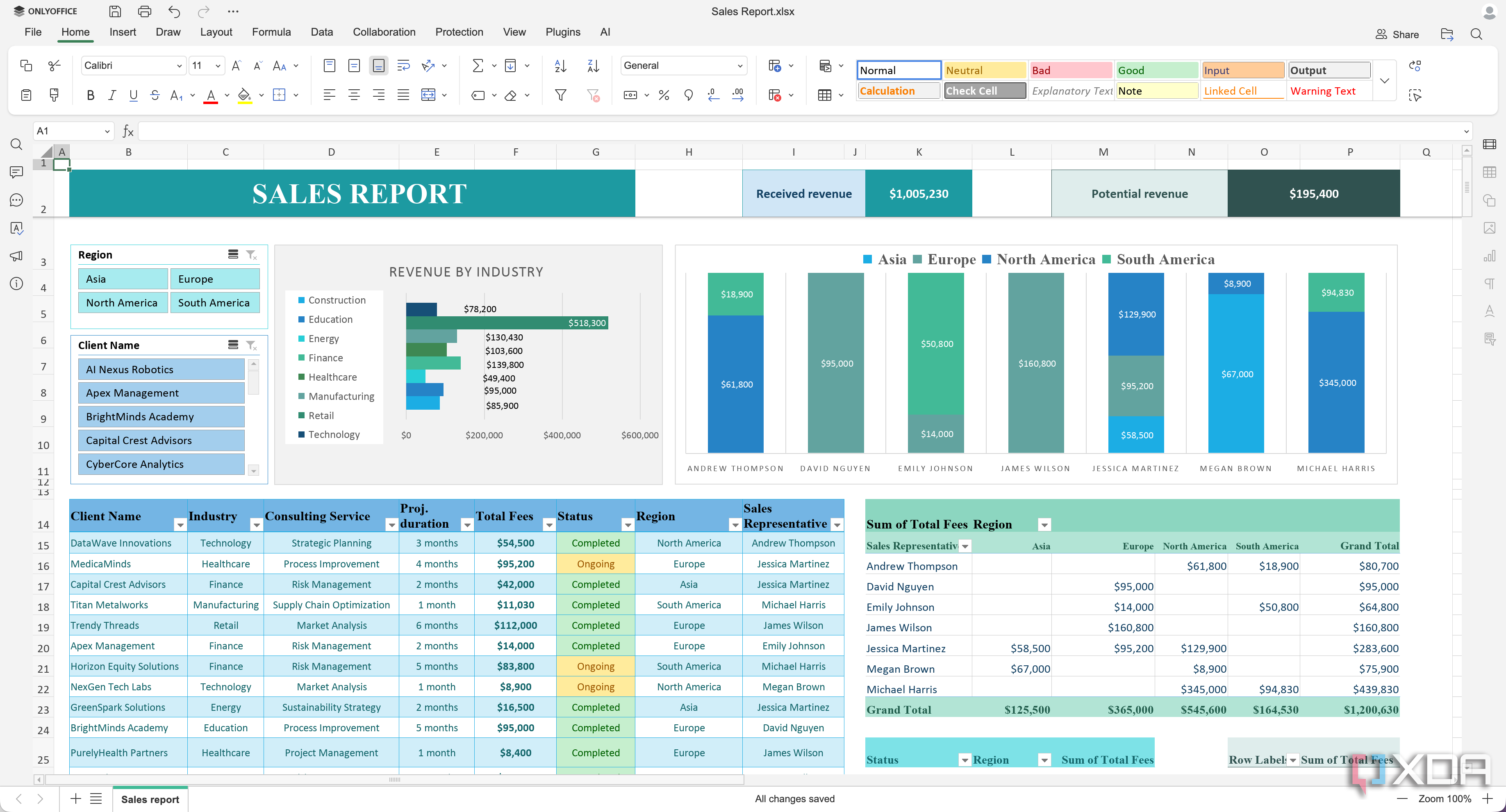Click the Share button
This screenshot has height=812, width=1506.
pyautogui.click(x=1397, y=34)
